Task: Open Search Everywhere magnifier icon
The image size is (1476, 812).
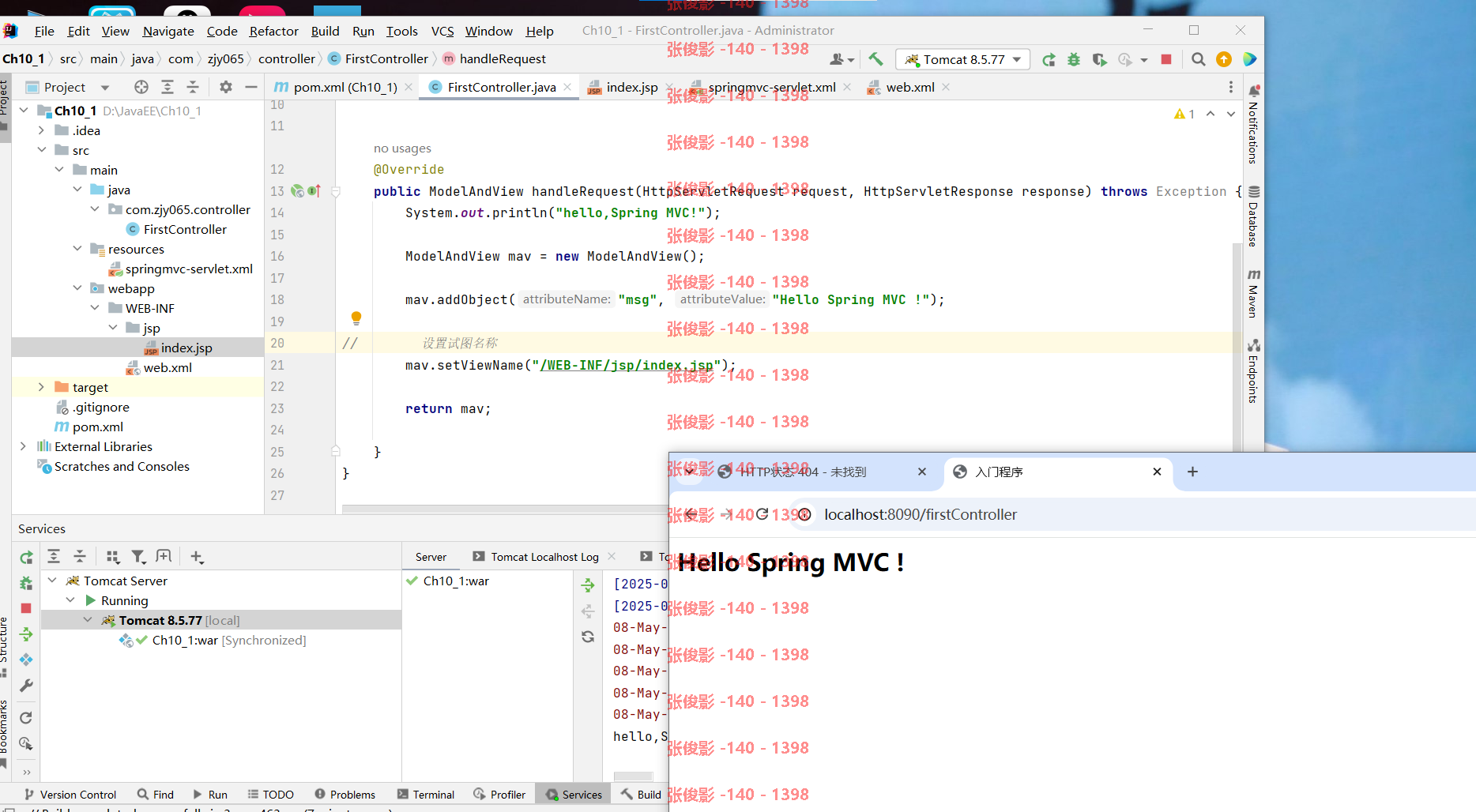Action: point(1198,59)
